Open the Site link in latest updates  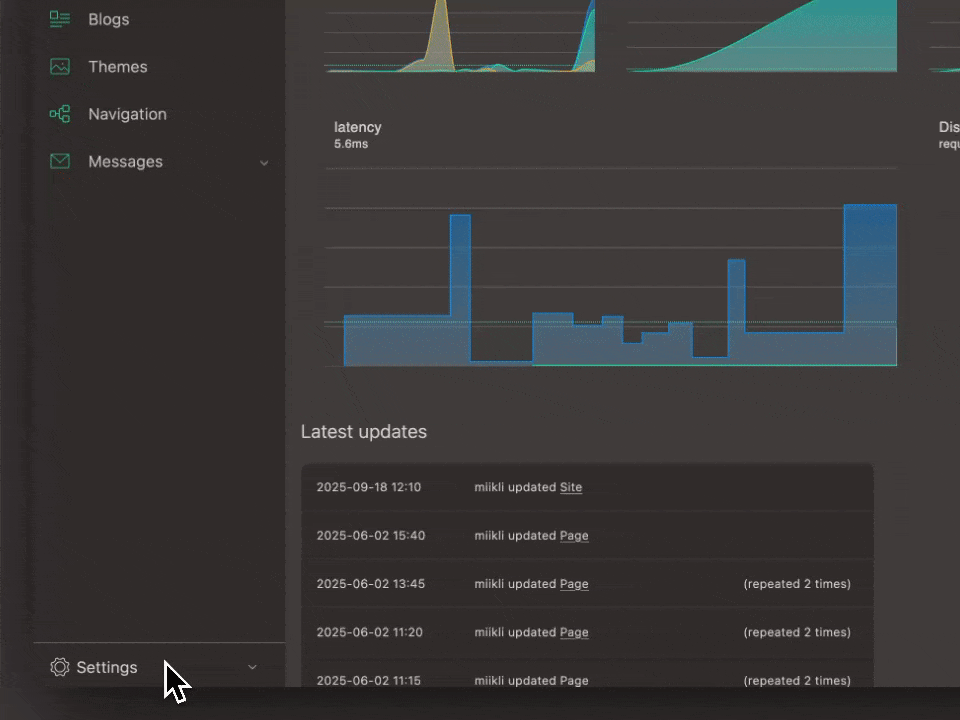[x=571, y=487]
